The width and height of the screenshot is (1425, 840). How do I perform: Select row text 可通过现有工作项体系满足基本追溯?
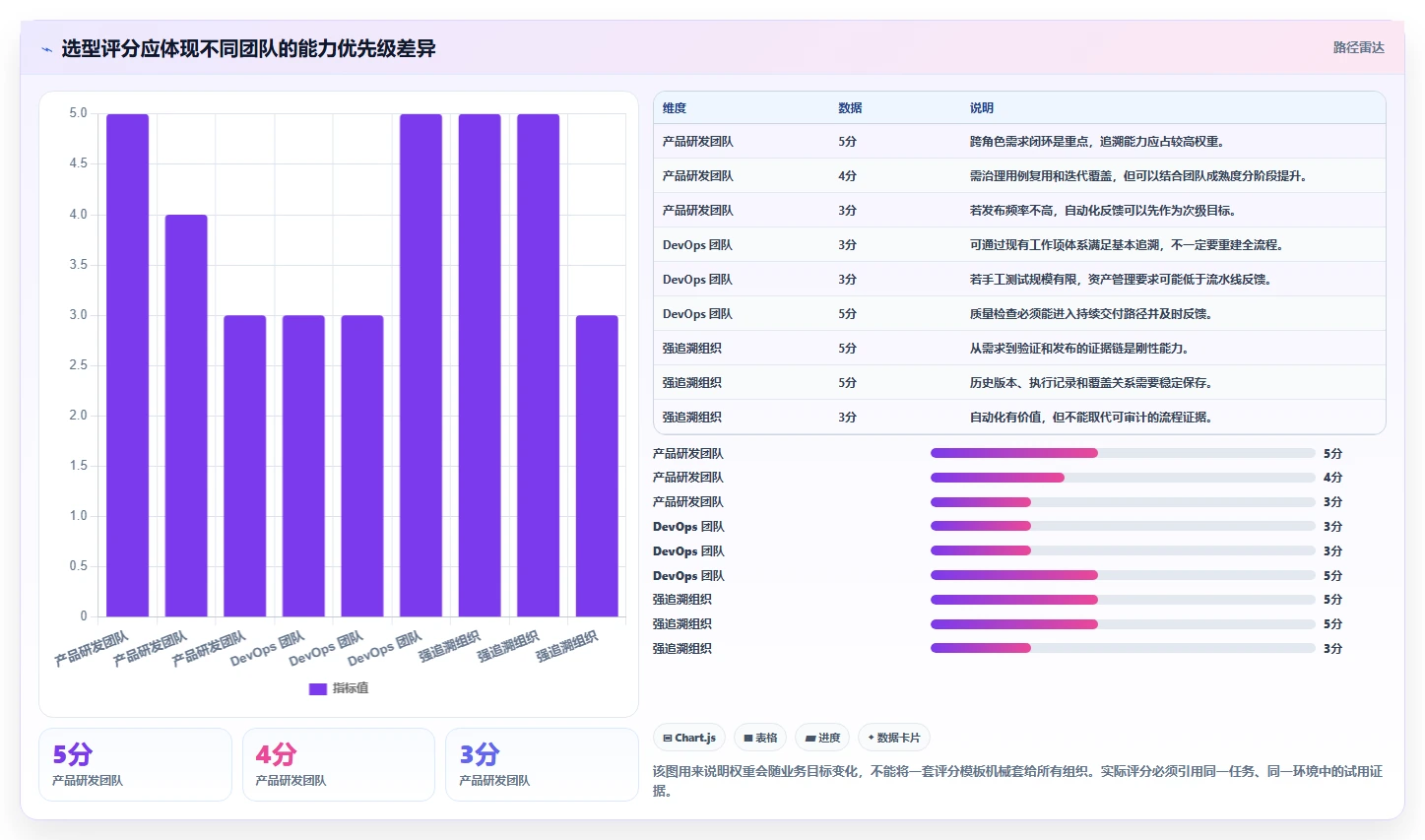pyautogui.click(x=1065, y=245)
